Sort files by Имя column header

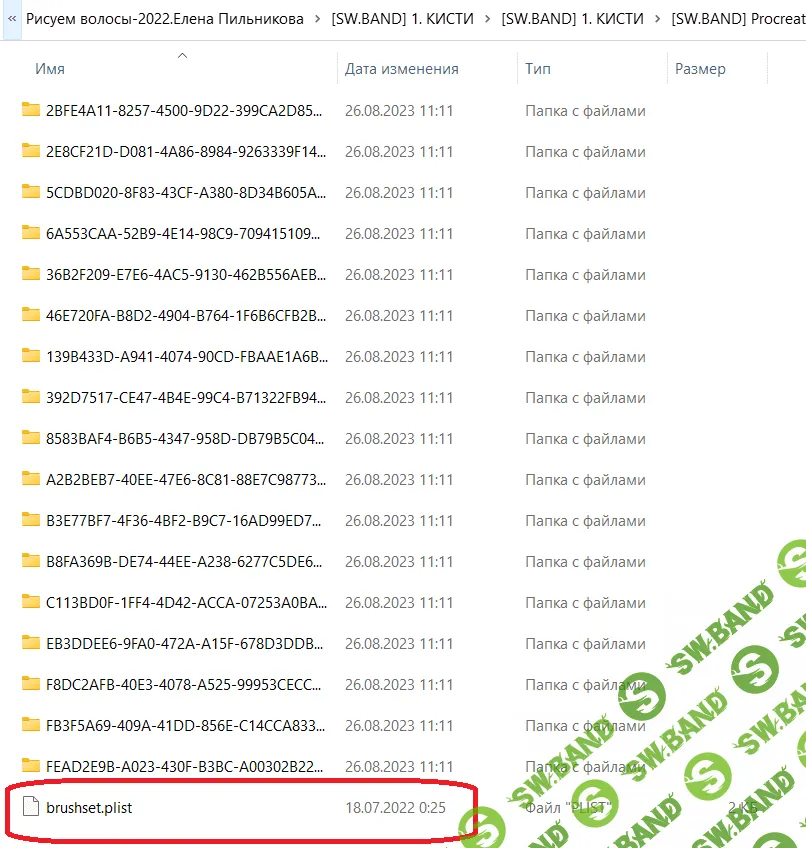click(x=50, y=69)
